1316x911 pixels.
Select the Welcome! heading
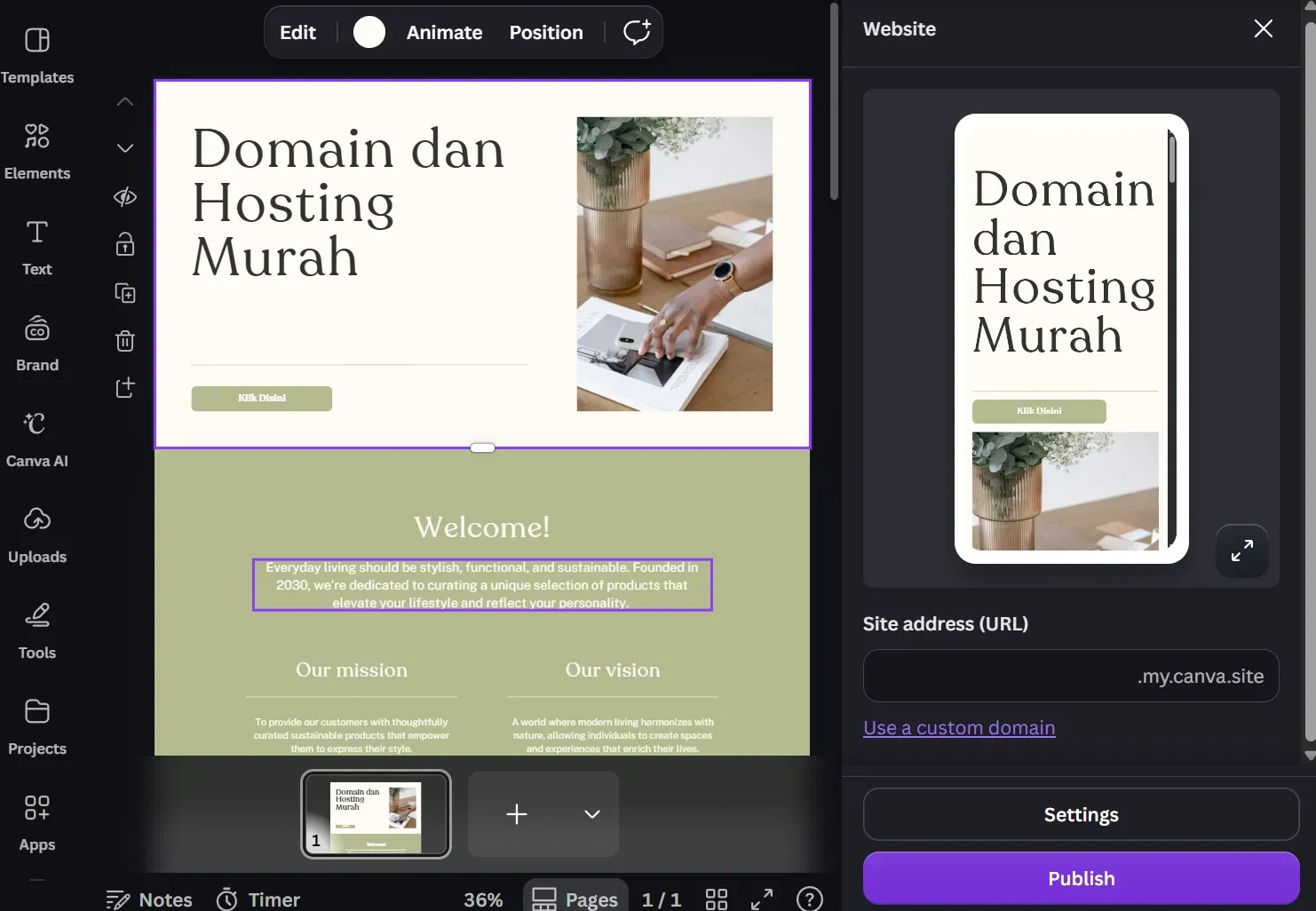(x=482, y=527)
